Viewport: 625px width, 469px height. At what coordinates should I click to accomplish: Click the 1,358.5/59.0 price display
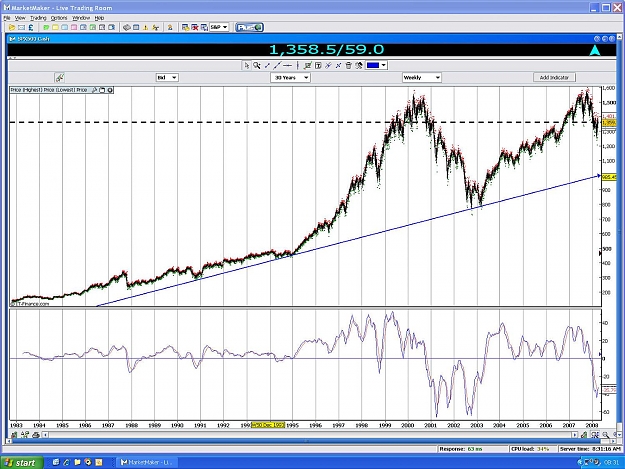(326, 49)
